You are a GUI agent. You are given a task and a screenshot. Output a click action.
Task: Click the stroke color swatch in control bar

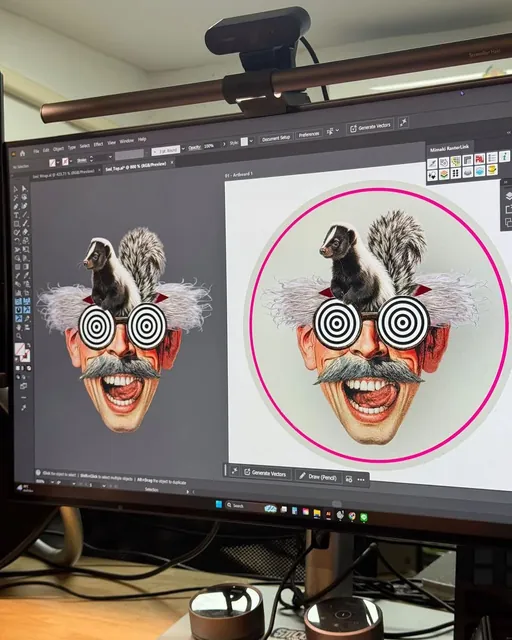[x=65, y=162]
